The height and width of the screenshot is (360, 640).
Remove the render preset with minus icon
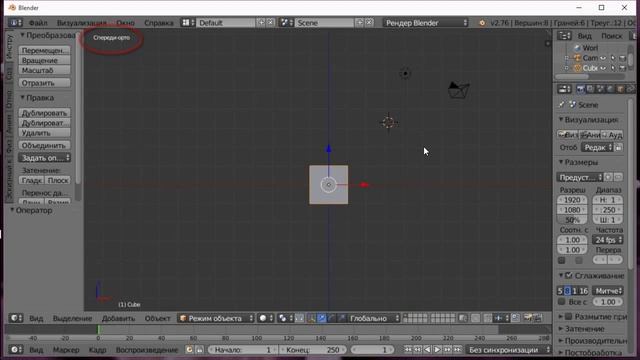point(618,178)
